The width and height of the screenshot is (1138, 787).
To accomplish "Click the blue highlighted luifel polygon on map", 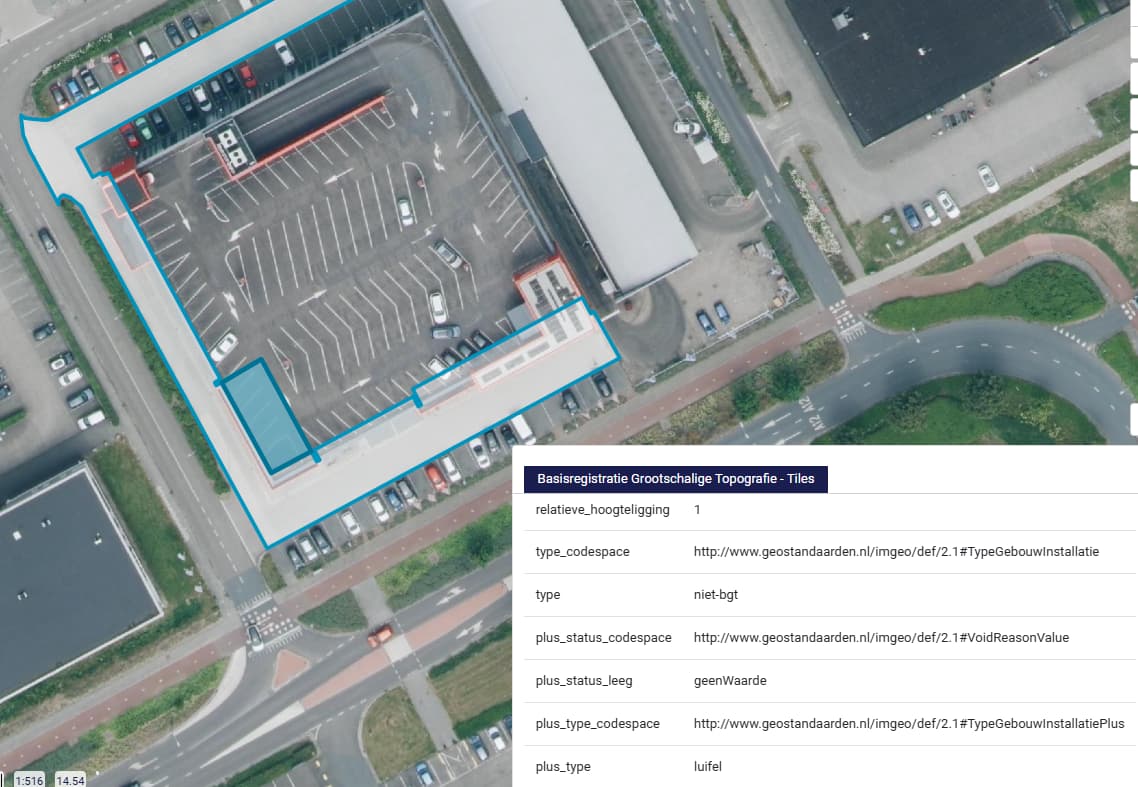I will pos(267,417).
